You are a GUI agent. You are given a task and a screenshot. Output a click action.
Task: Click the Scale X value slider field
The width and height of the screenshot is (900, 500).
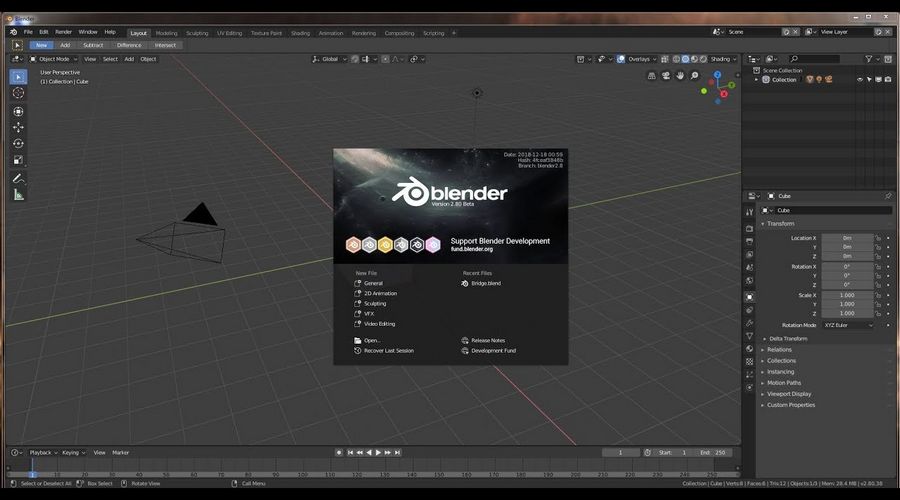(847, 296)
